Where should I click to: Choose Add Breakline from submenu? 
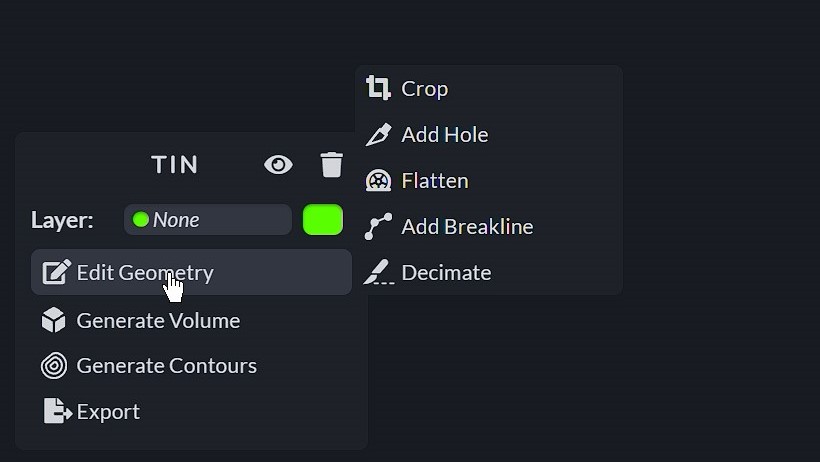click(x=467, y=227)
